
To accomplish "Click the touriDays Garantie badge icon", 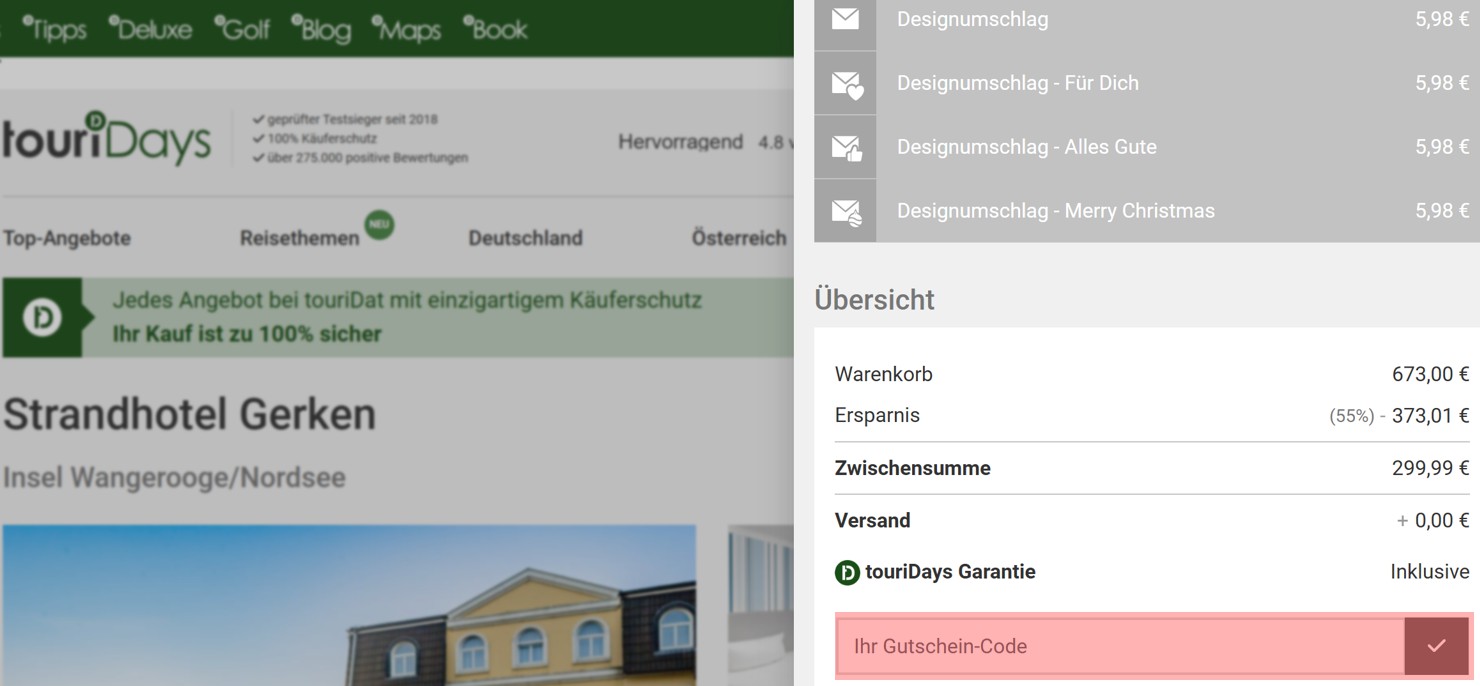I will click(846, 571).
